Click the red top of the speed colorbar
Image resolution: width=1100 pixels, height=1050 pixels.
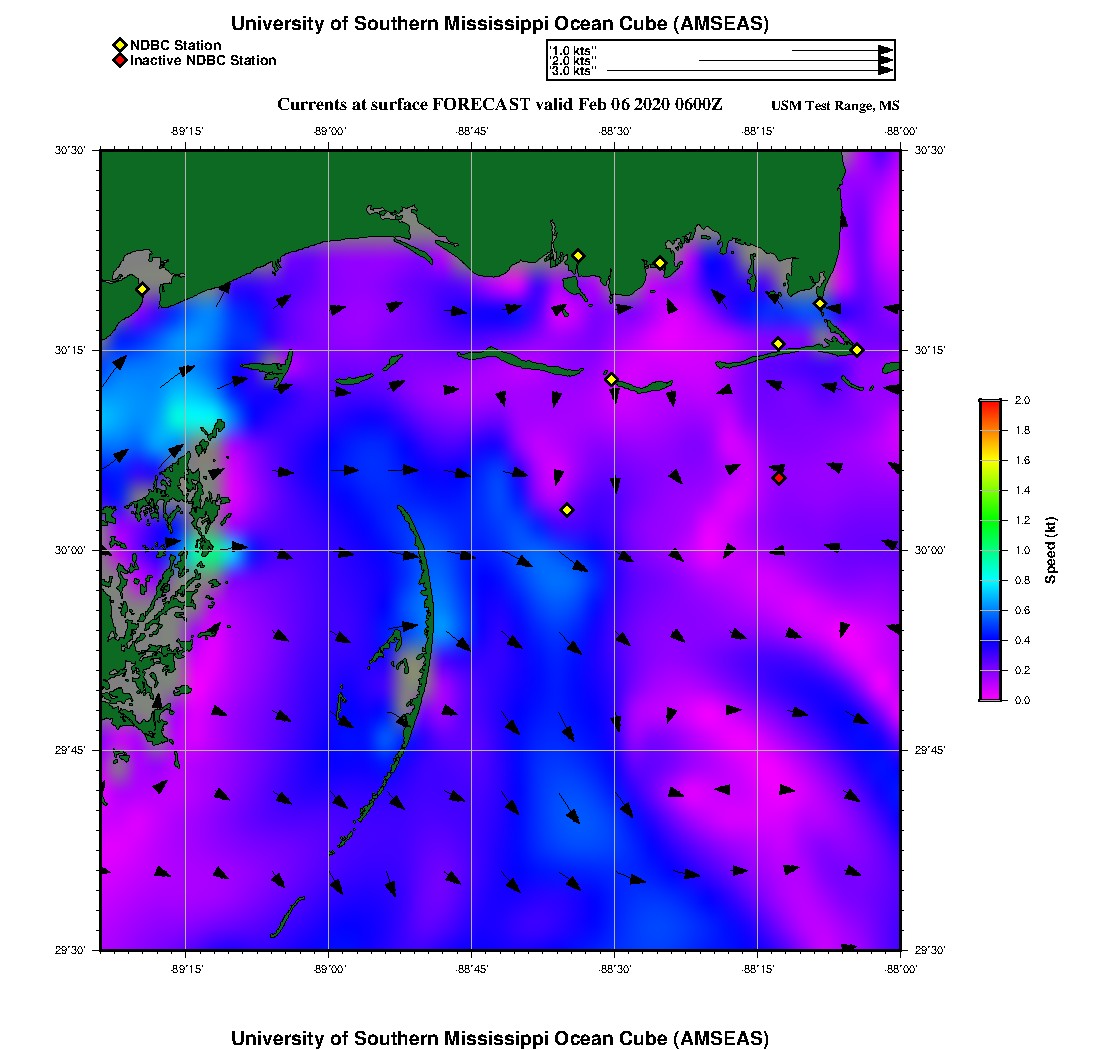pos(989,405)
